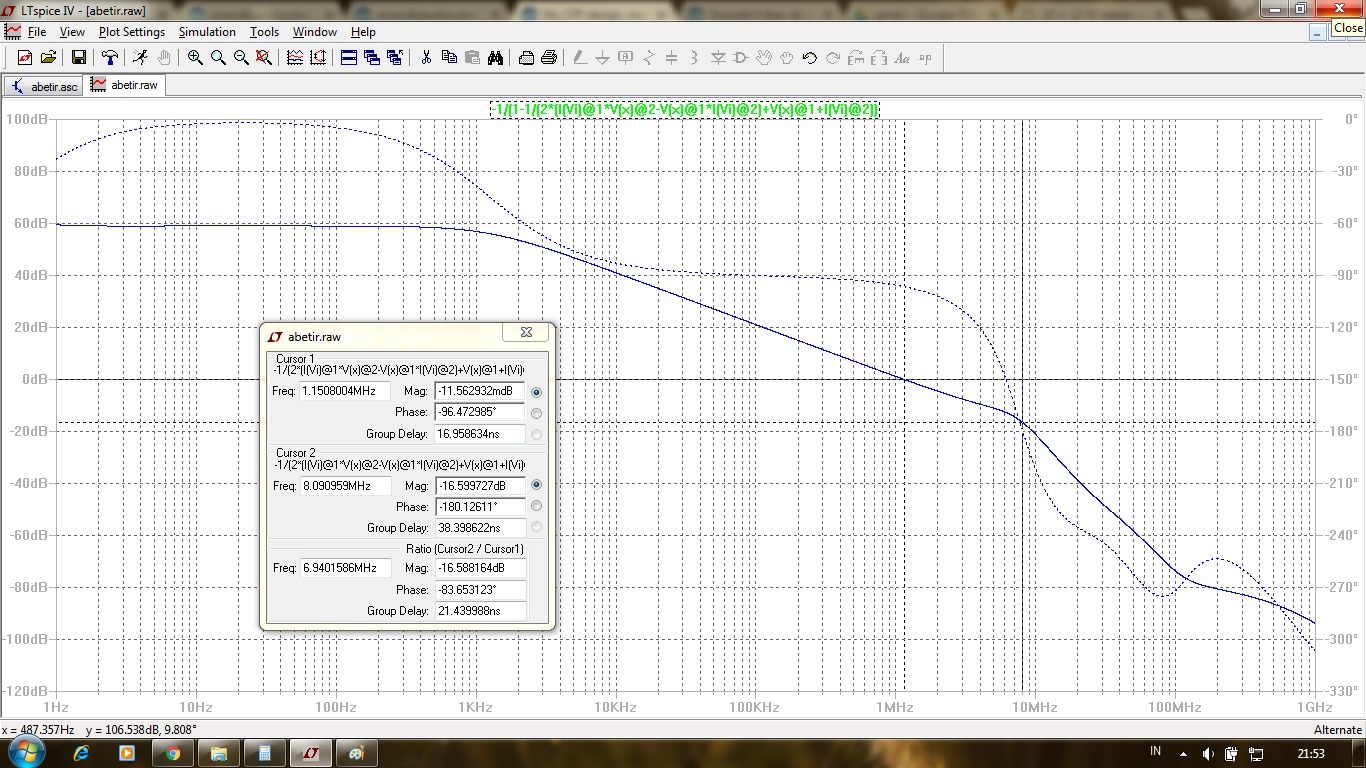Viewport: 1366px width, 768px height.
Task: Select the Wire pencil tool
Action: (580, 58)
